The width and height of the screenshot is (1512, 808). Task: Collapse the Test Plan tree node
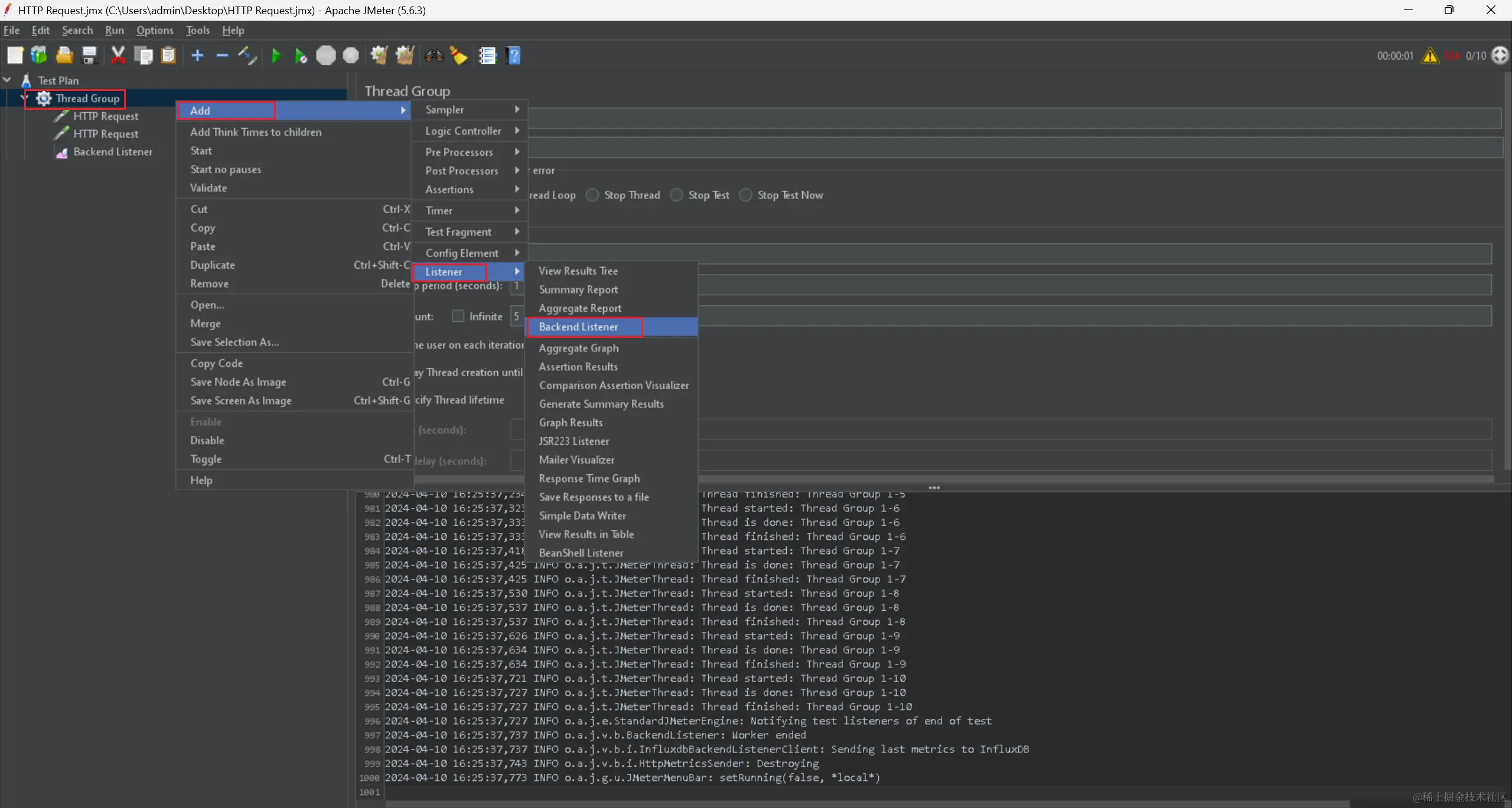tap(8, 80)
